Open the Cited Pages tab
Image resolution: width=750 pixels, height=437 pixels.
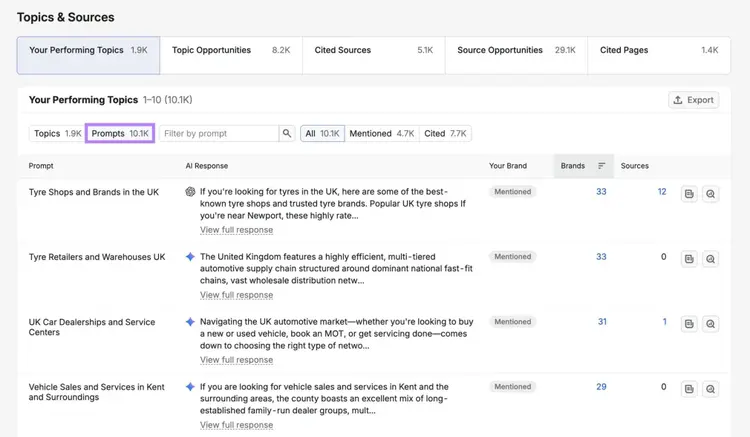659,55
